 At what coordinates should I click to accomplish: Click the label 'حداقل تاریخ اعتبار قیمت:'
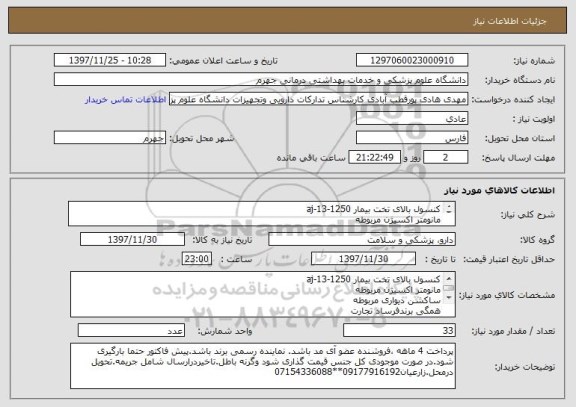pos(509,259)
